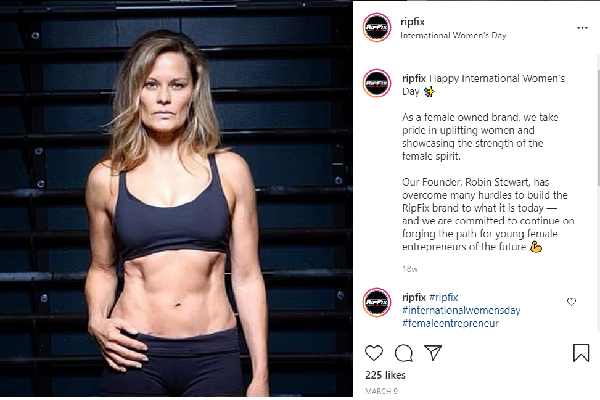Click the 18w caption timestamp
The image size is (600, 400).
pos(409,269)
